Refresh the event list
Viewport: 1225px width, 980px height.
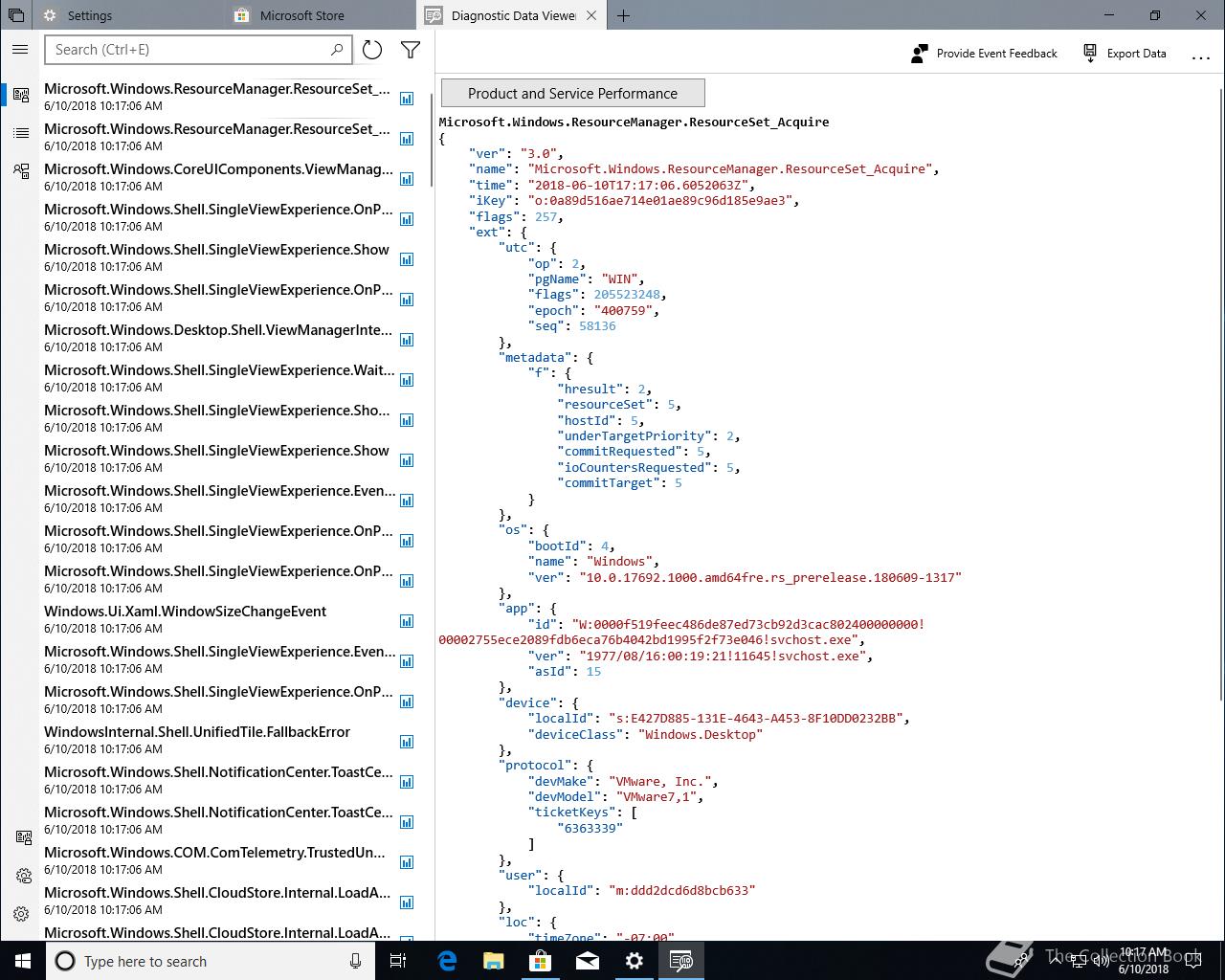click(372, 51)
